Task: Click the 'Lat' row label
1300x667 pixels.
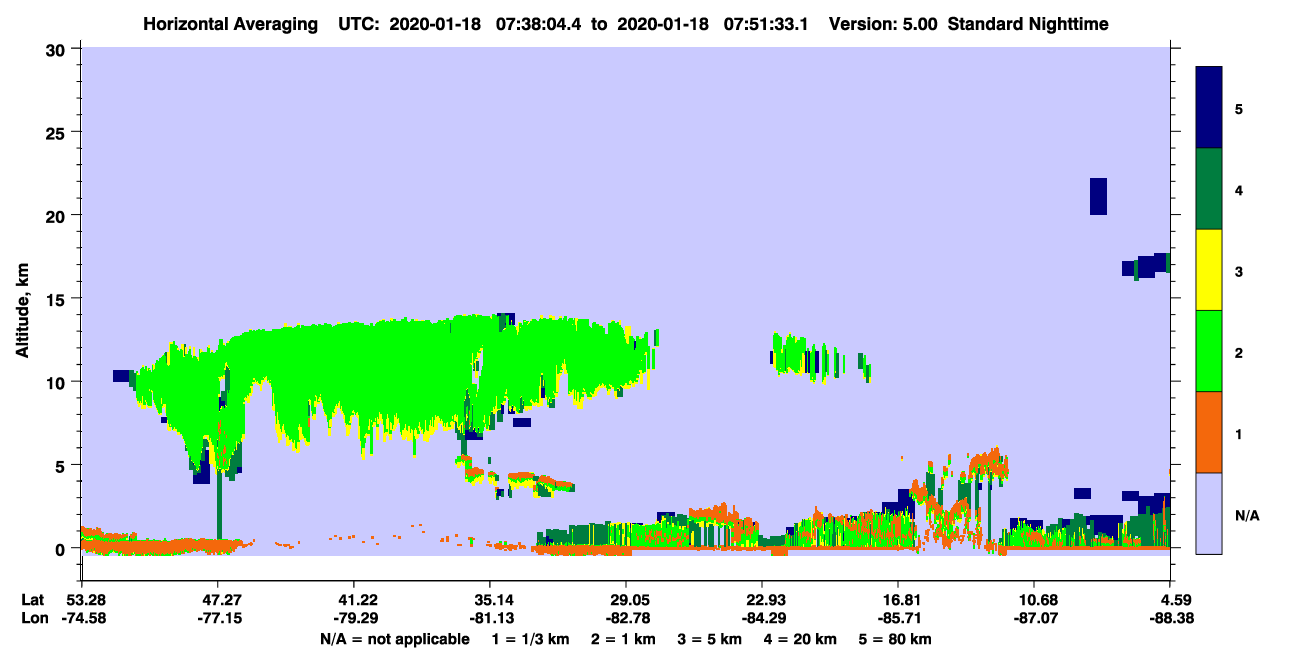Action: pyautogui.click(x=33, y=600)
